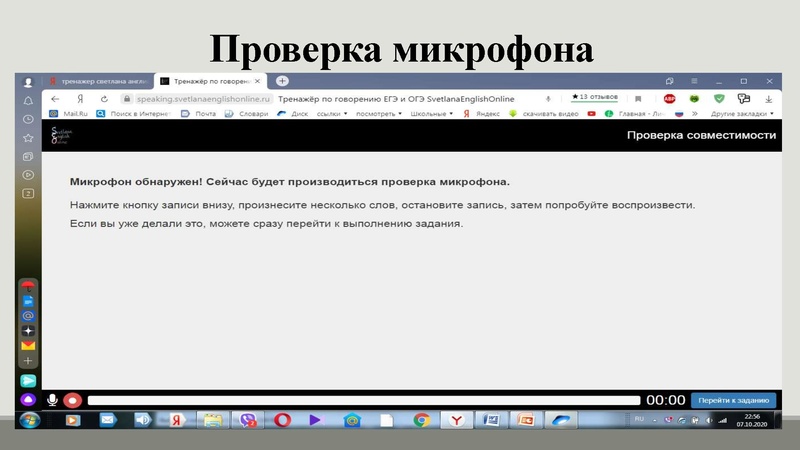
Task: Open PowerPoint from the taskbar
Action: point(526,420)
